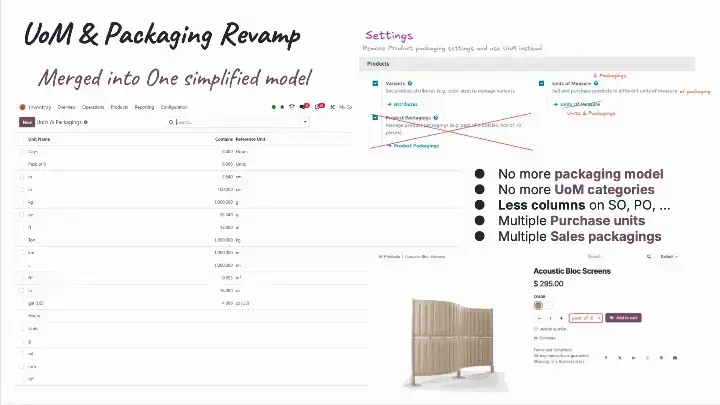Screen dimensions: 720x405
Task: Open the Configuration menu
Action: [x=174, y=107]
